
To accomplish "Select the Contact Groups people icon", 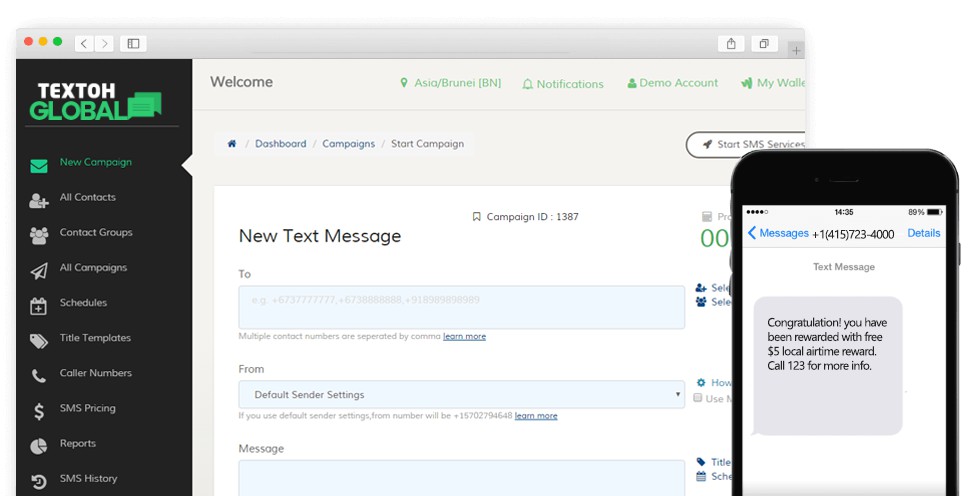I will click(39, 236).
